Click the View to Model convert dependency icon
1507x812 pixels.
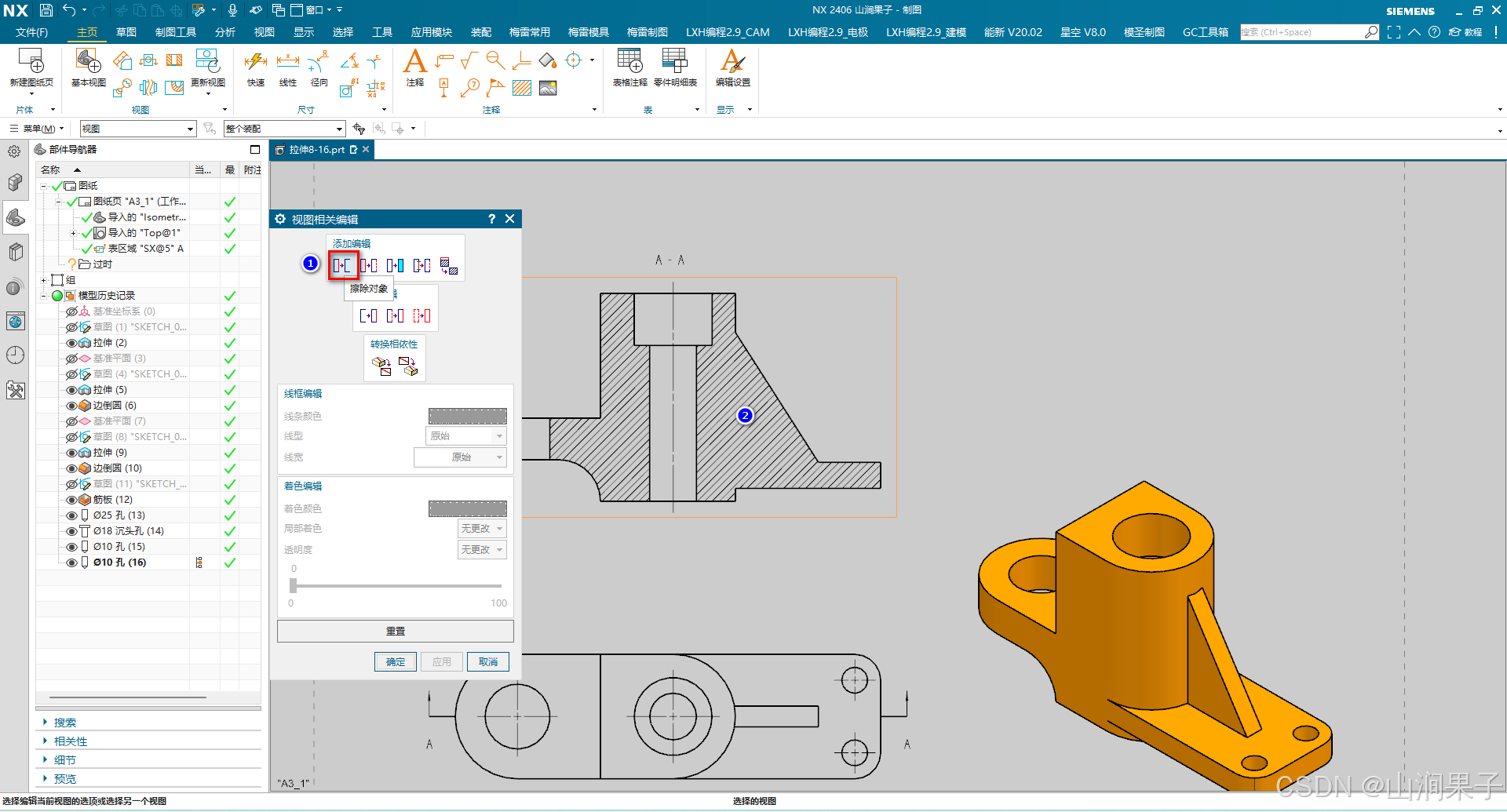tap(408, 366)
